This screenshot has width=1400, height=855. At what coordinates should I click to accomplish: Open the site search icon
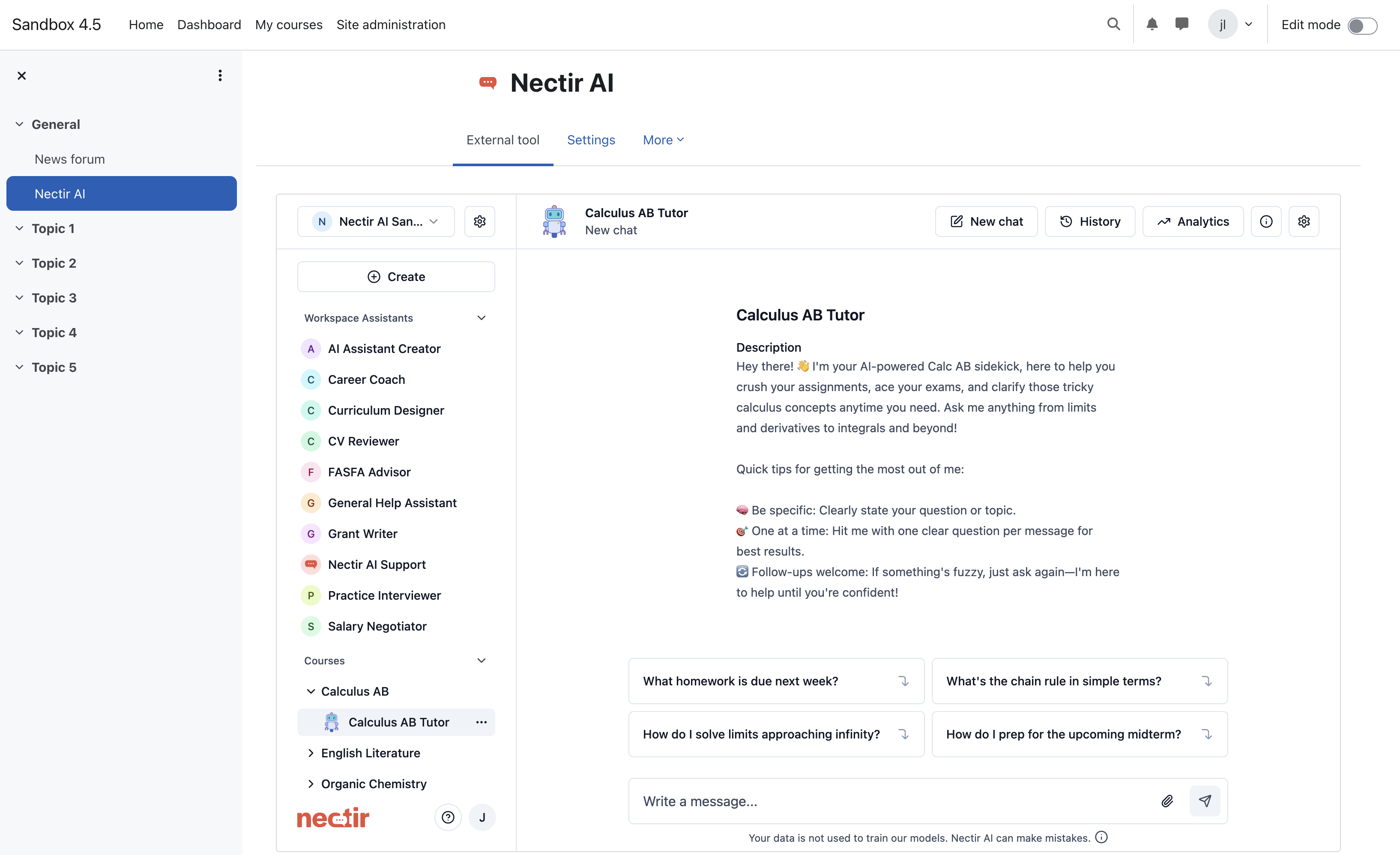click(1113, 24)
